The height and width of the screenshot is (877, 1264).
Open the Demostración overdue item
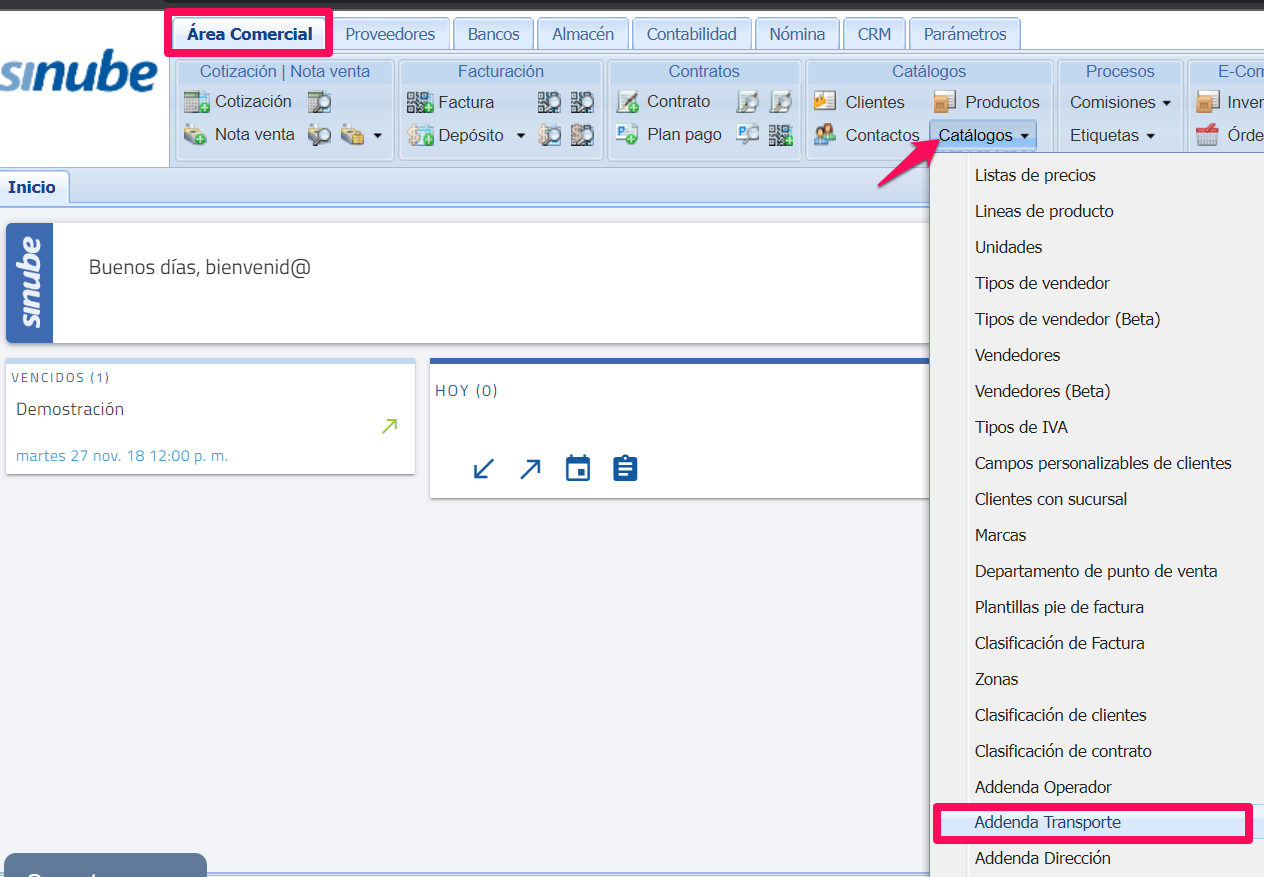tap(70, 409)
